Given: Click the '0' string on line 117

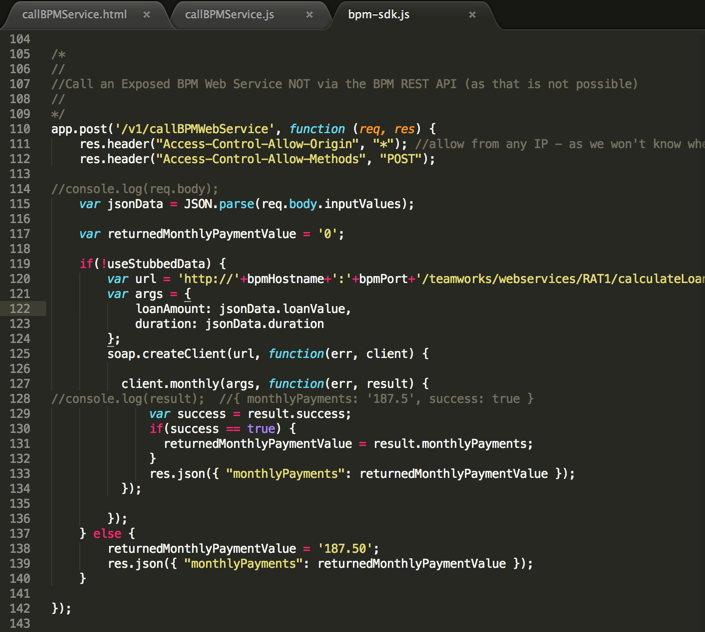Looking at the screenshot, I should (327, 234).
